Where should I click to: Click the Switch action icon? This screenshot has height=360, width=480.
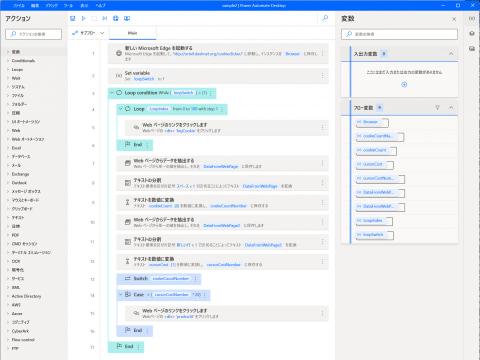click(127, 278)
